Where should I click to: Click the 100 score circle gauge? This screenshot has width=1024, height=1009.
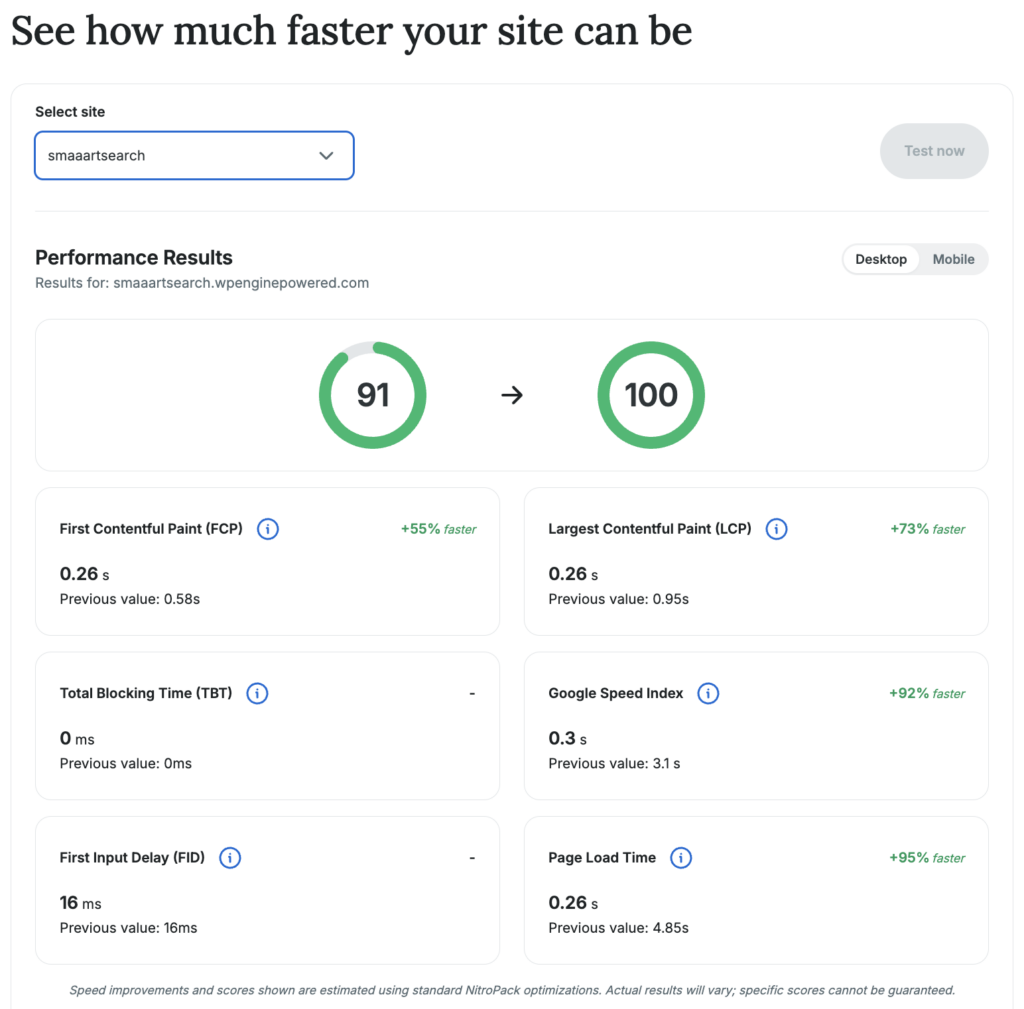[x=651, y=395]
